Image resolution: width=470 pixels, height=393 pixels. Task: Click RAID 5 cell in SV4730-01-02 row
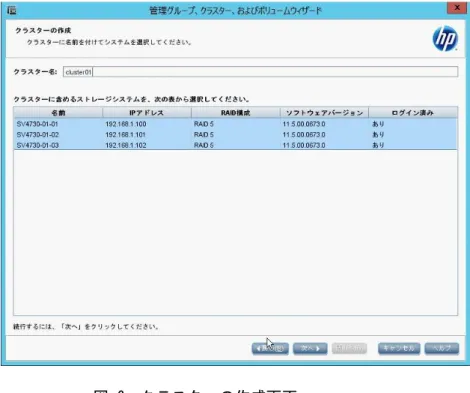(204, 135)
